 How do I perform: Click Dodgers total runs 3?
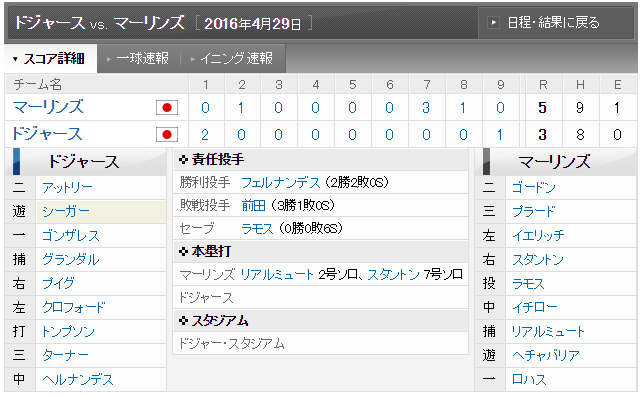[x=542, y=135]
